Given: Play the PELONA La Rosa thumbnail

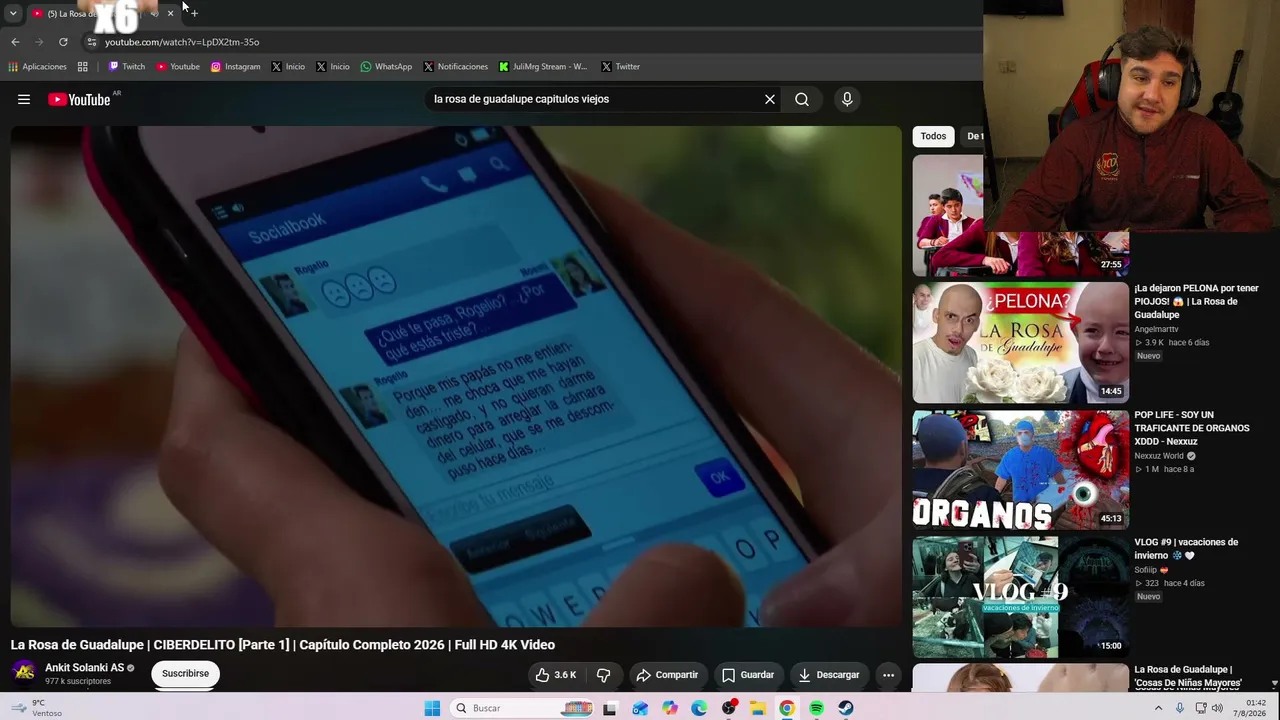Looking at the screenshot, I should click(1020, 343).
